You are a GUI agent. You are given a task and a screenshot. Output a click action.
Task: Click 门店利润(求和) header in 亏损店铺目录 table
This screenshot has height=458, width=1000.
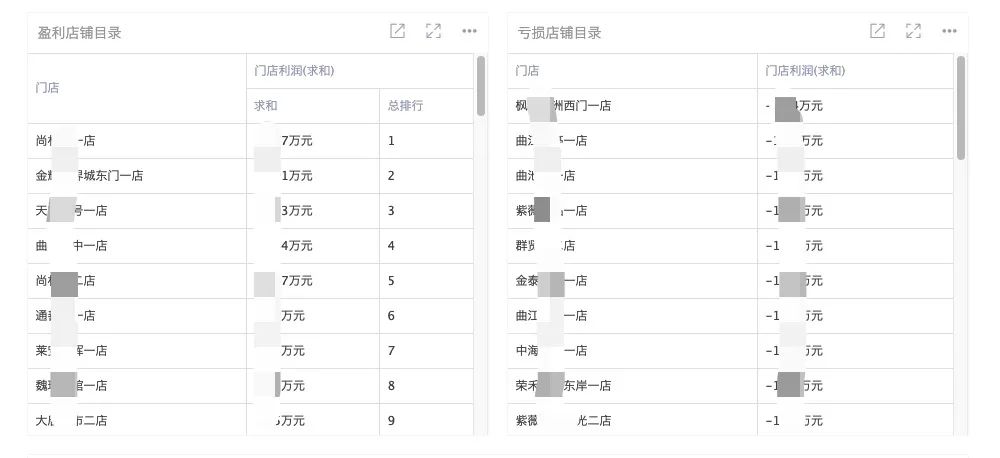805,71
